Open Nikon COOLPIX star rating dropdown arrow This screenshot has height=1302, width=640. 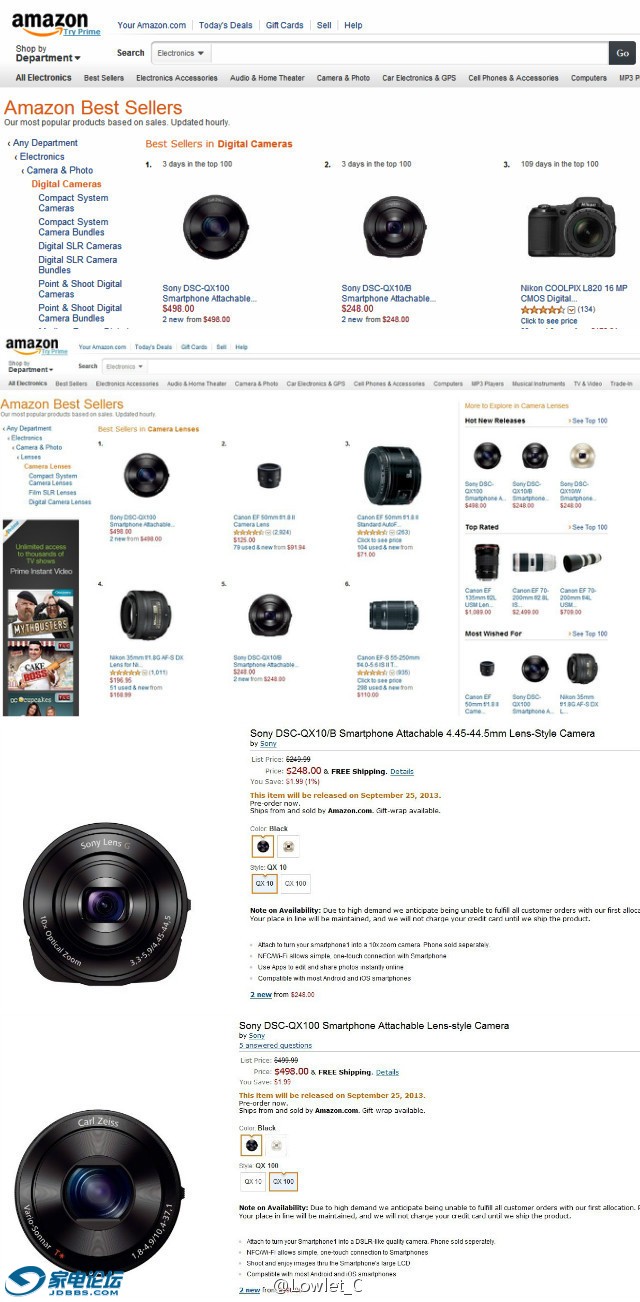click(571, 310)
